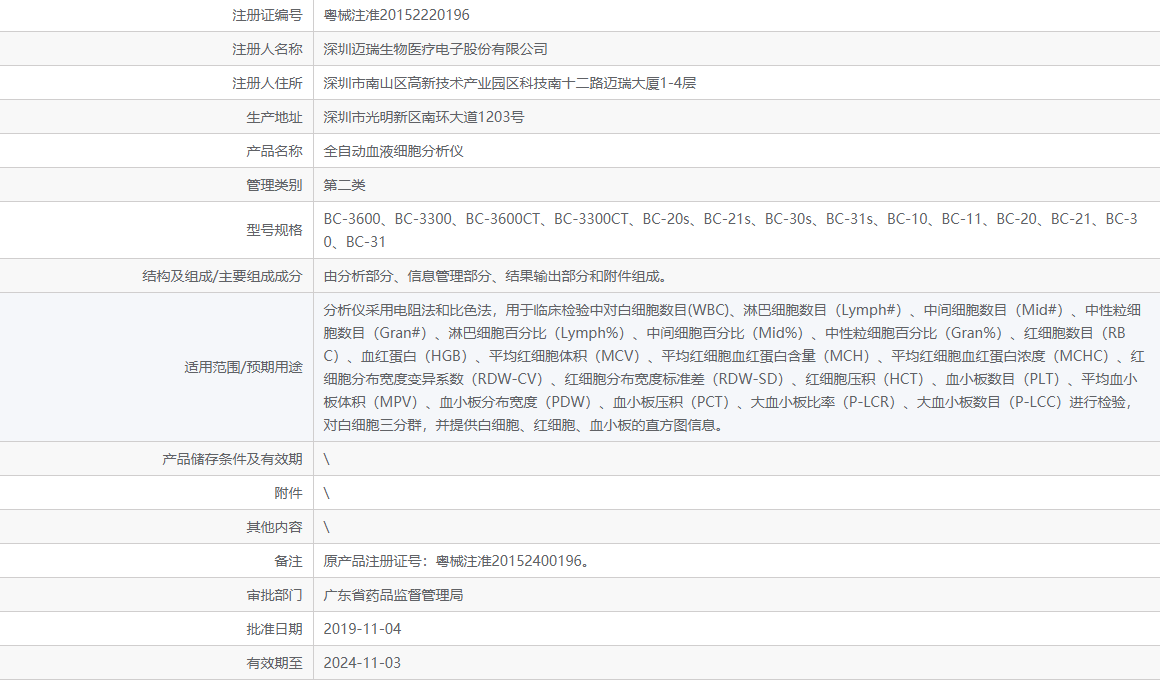Image resolution: width=1160 pixels, height=680 pixels.
Task: Click the 附件 label
Action: (289, 493)
